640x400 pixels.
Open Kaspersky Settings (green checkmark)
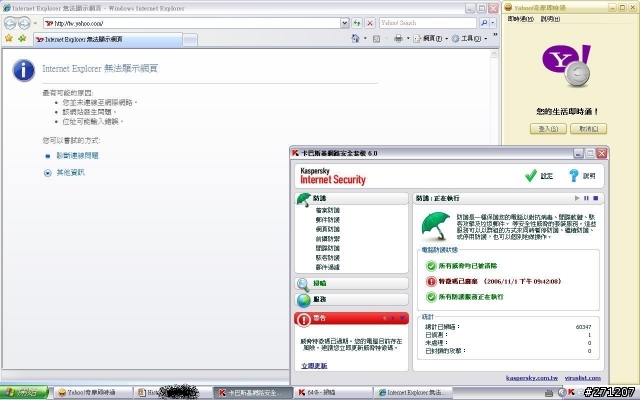(539, 176)
